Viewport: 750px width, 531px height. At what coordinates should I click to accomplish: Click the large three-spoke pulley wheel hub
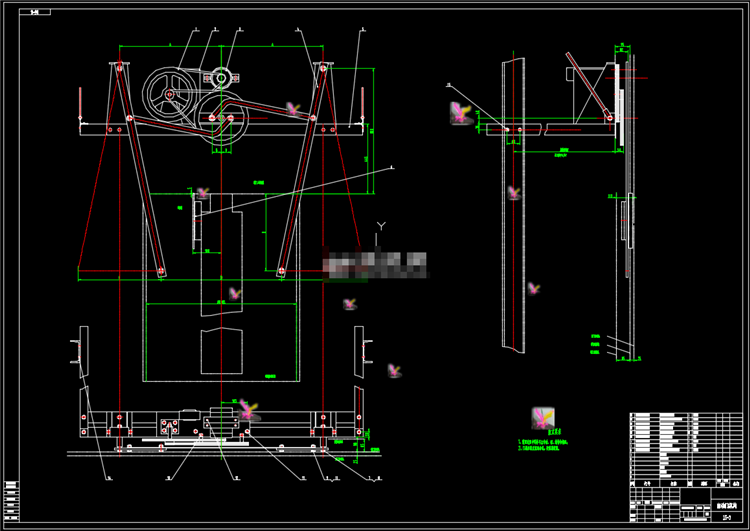(169, 95)
